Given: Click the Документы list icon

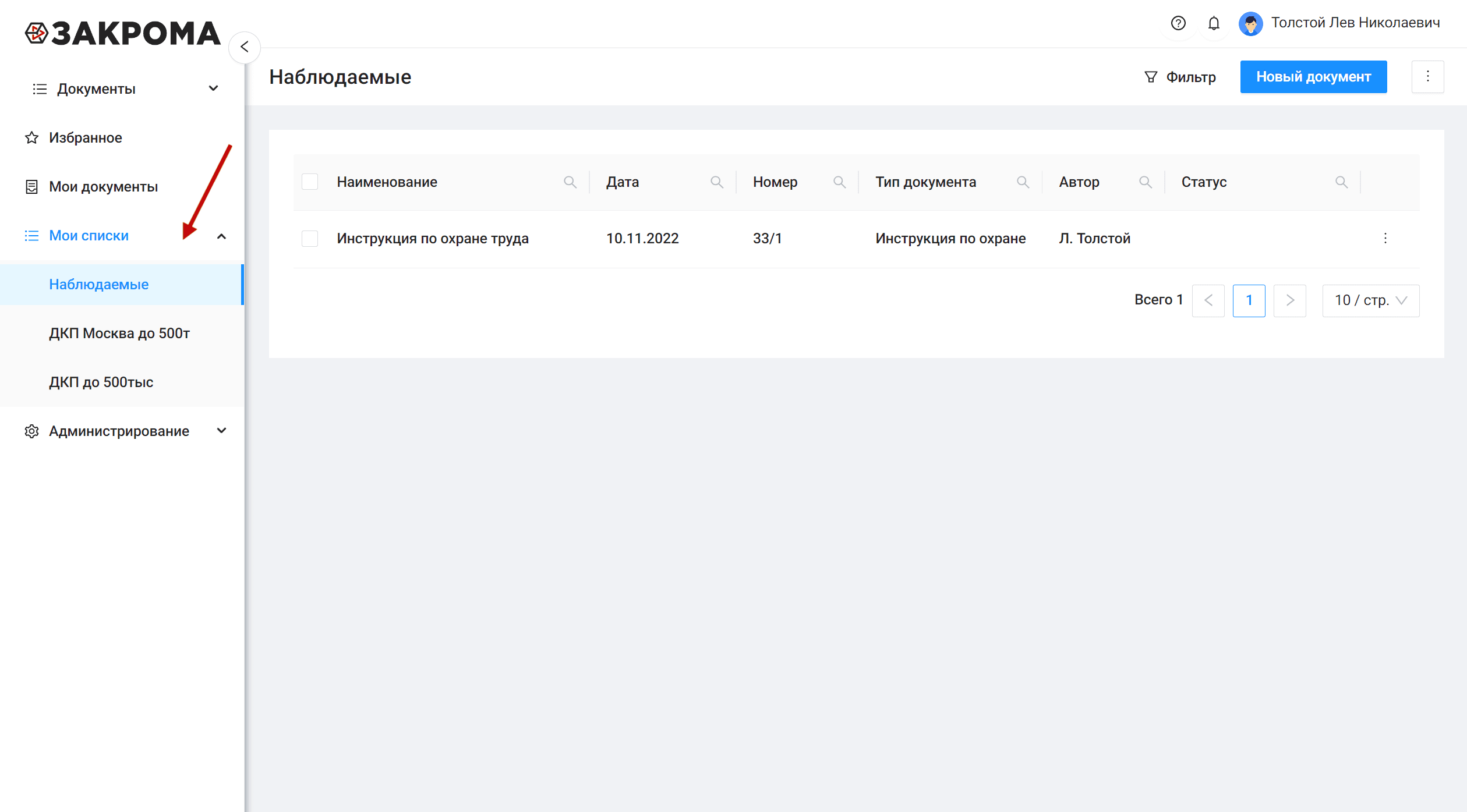Looking at the screenshot, I should tap(40, 89).
